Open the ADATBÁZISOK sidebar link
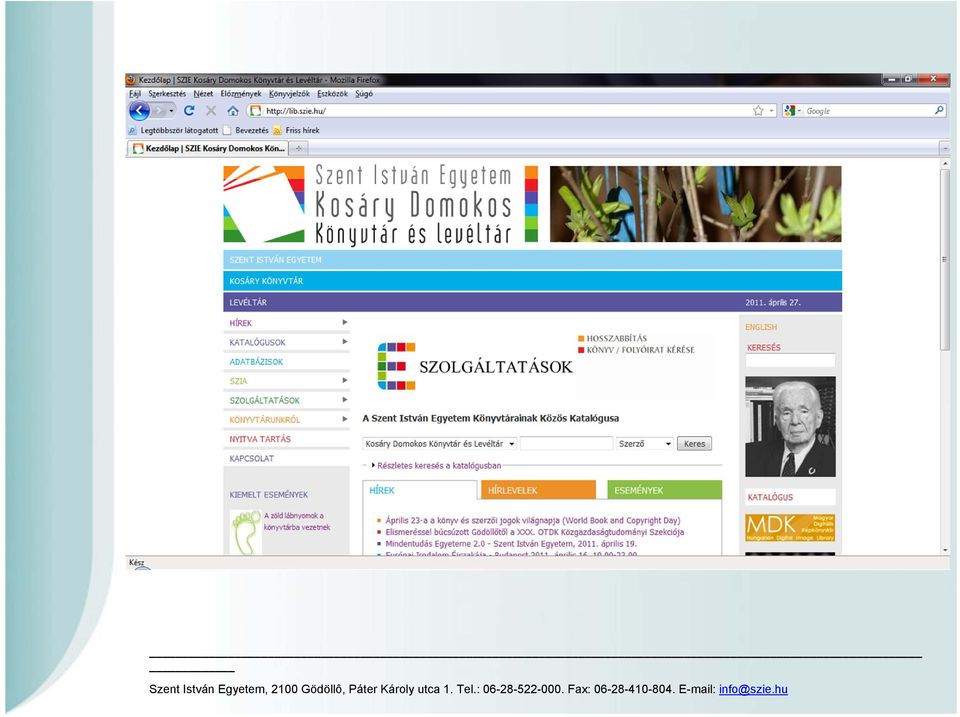 pyautogui.click(x=256, y=362)
